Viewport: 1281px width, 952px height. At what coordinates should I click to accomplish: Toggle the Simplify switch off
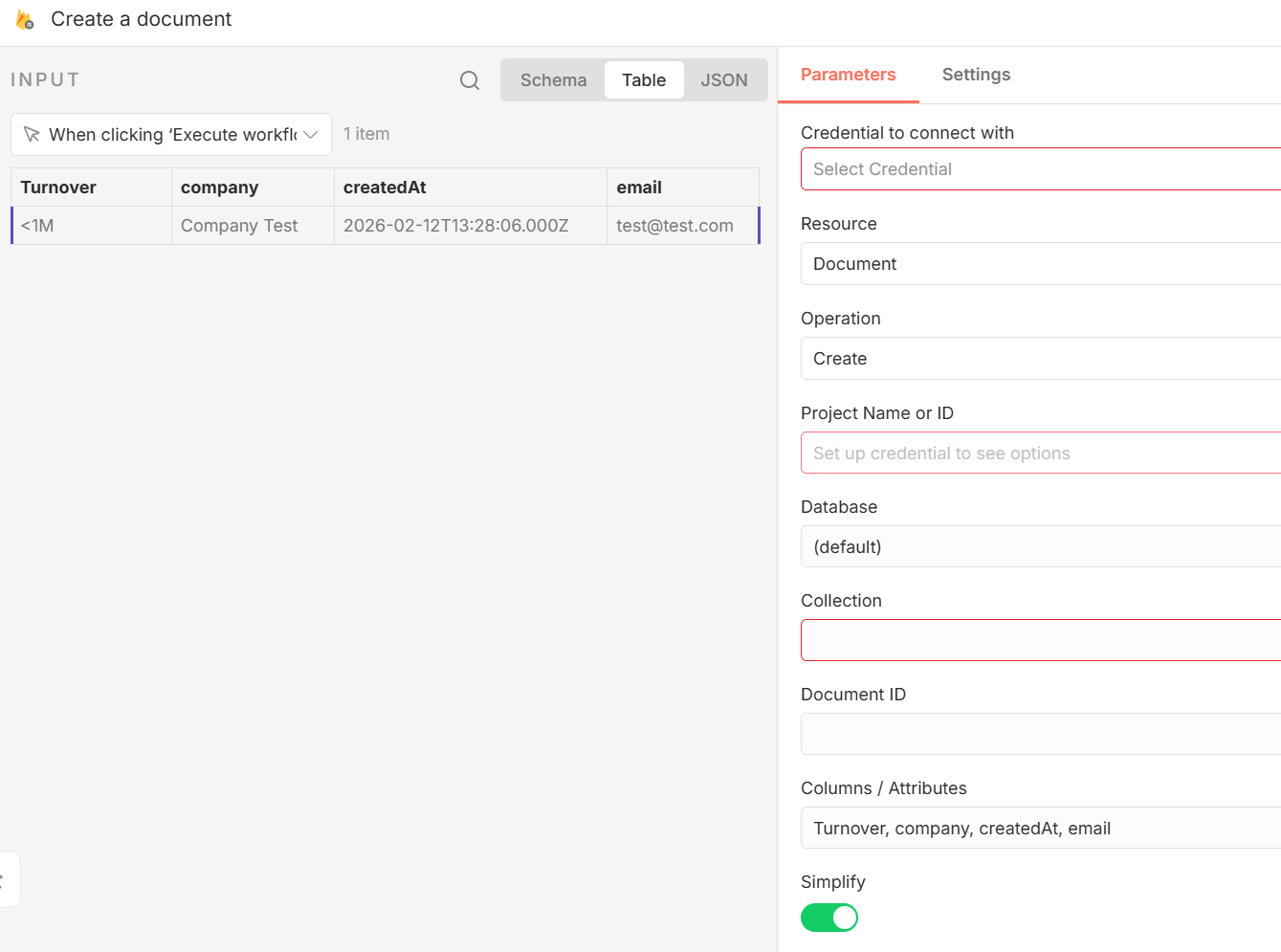pos(829,918)
